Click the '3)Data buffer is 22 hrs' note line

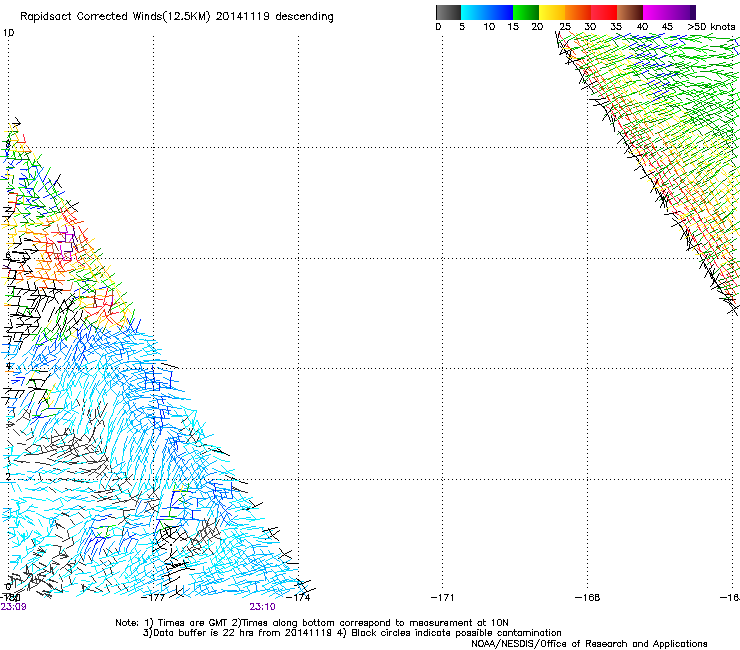(352, 633)
